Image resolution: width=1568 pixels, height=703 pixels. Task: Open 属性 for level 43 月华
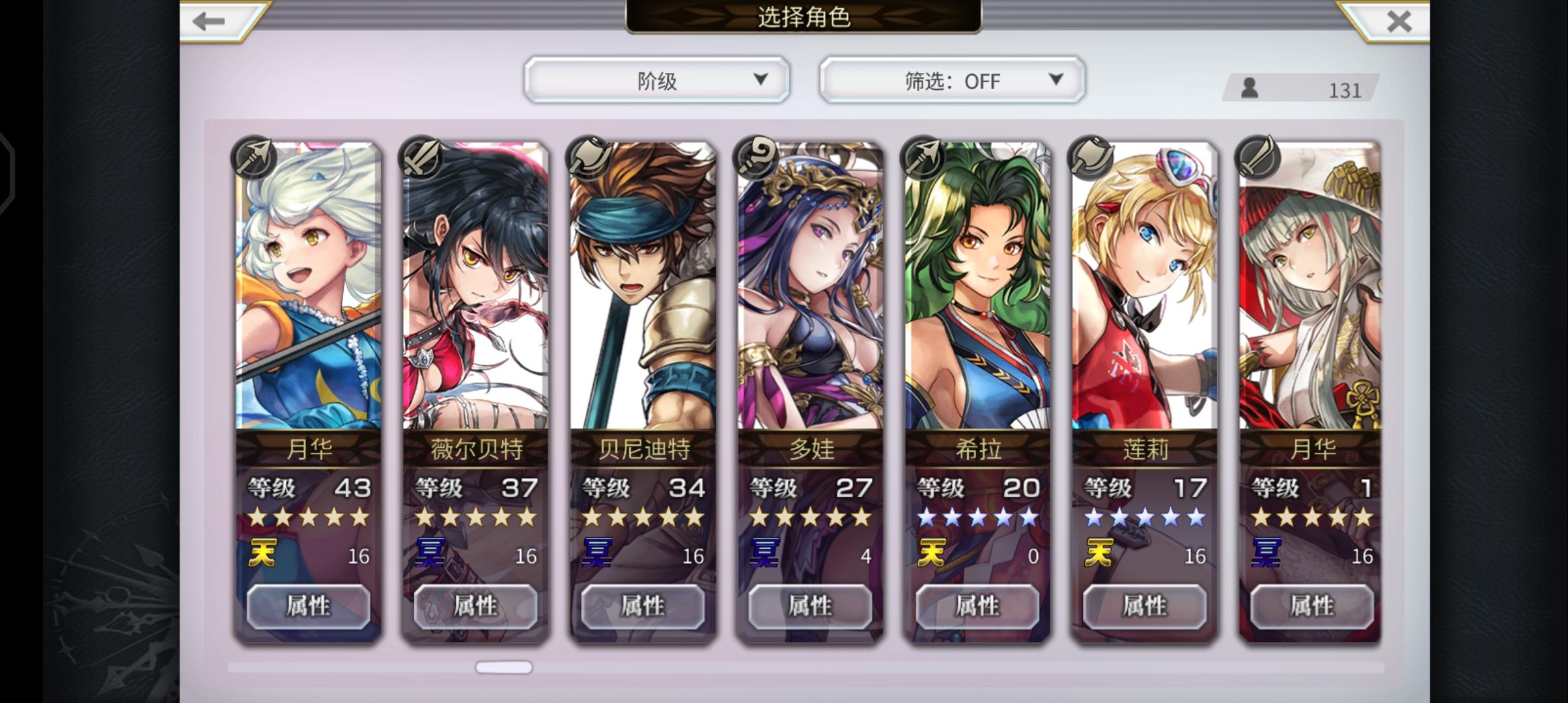(308, 606)
